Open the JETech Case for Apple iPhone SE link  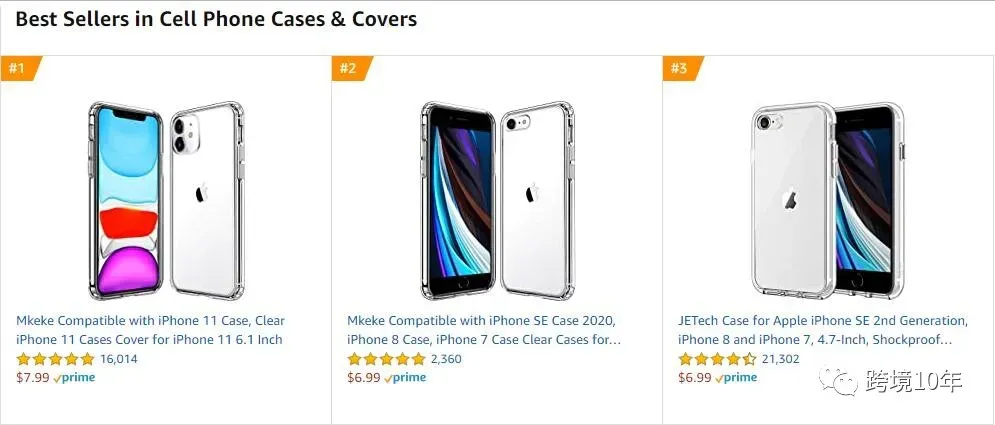(822, 330)
